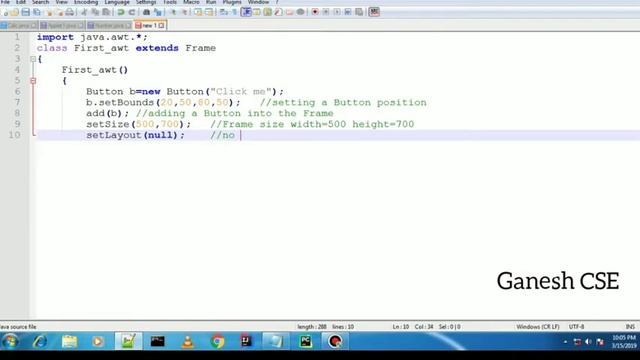Click the import java.awt.* line

click(92, 37)
